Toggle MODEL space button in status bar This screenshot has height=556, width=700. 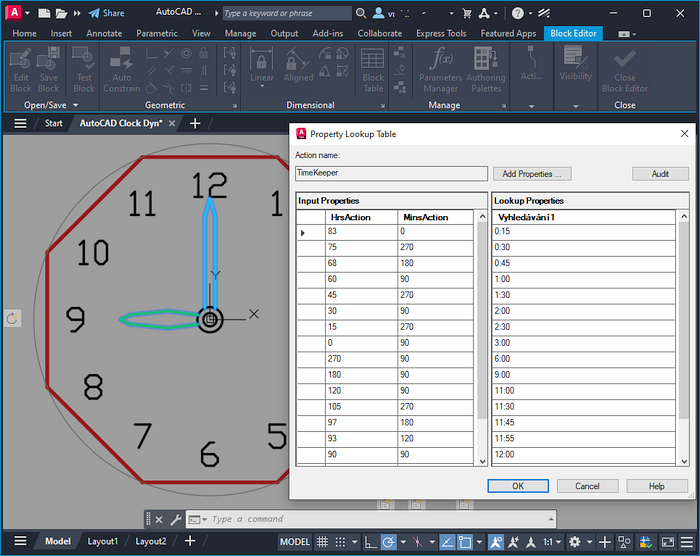pyautogui.click(x=295, y=542)
